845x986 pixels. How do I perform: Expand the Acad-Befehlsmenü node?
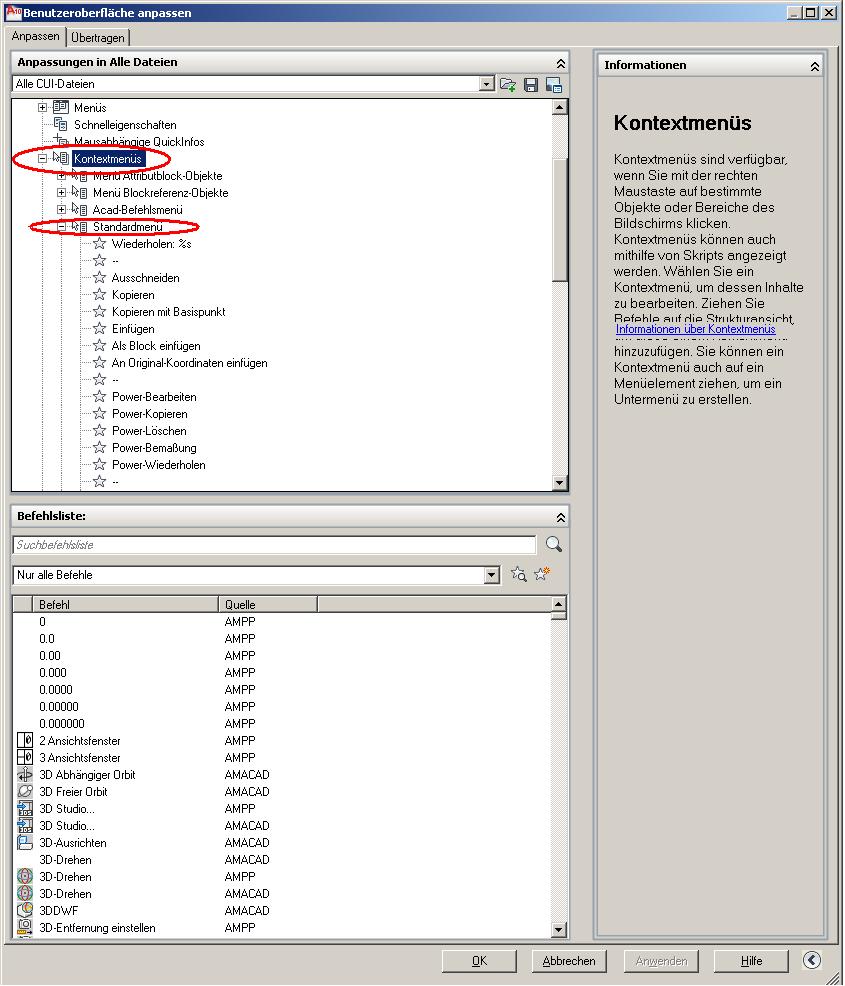tap(62, 209)
